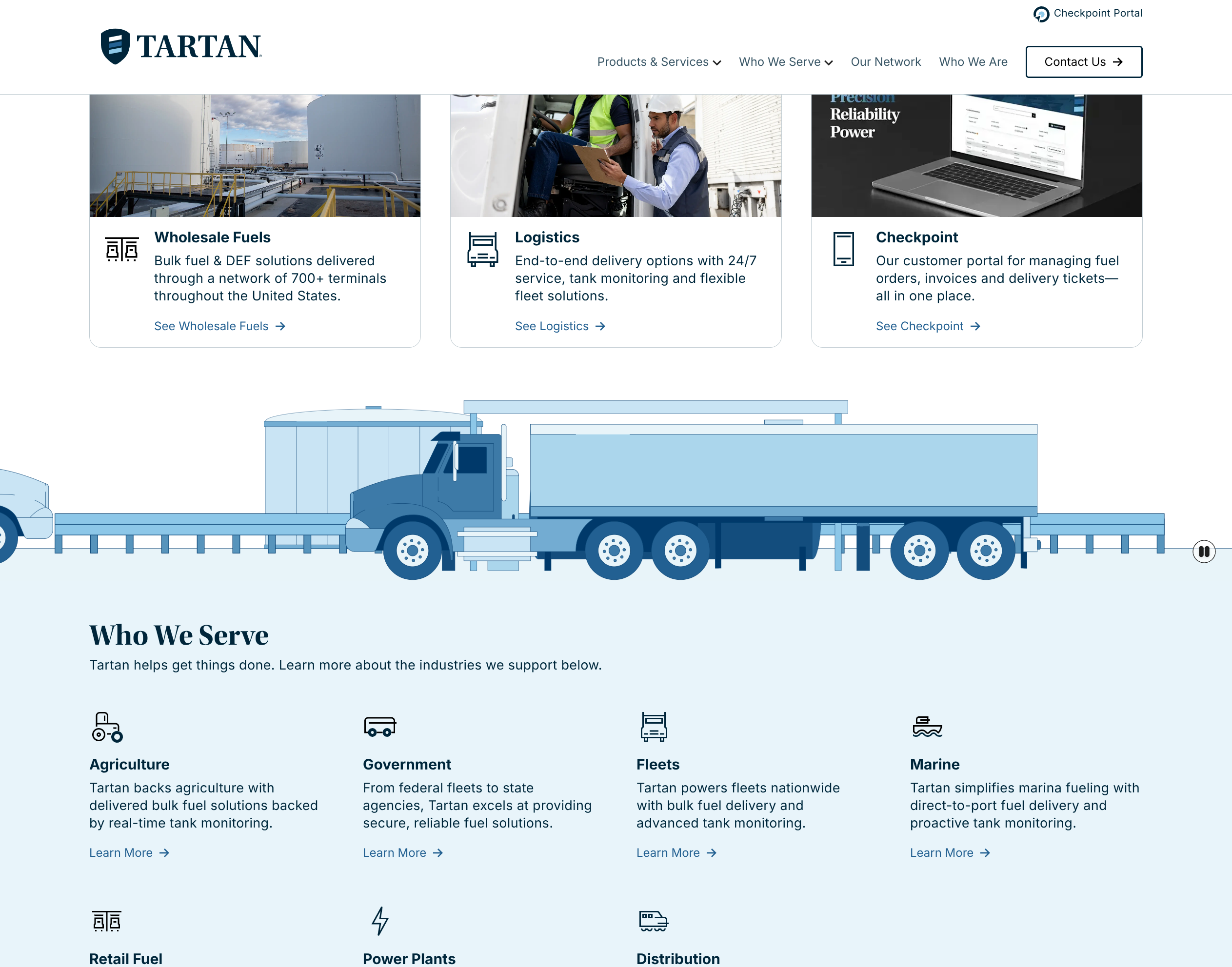Expand the Products & Services menu
Image resolution: width=1232 pixels, height=967 pixels.
click(x=659, y=62)
